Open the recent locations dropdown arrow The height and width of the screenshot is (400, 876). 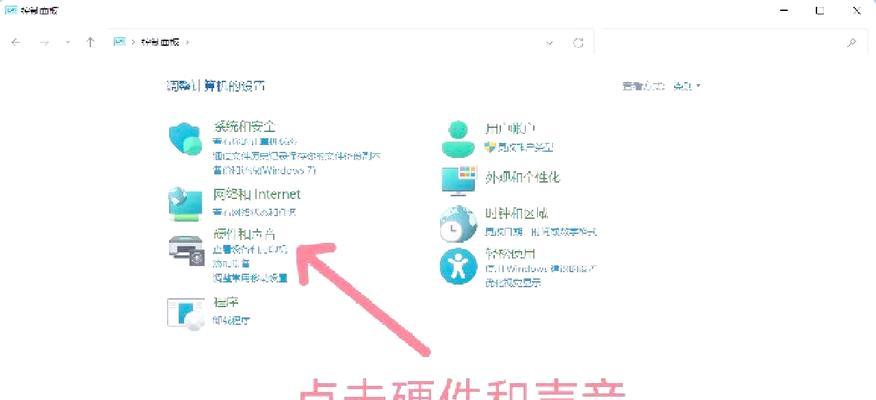pos(68,42)
